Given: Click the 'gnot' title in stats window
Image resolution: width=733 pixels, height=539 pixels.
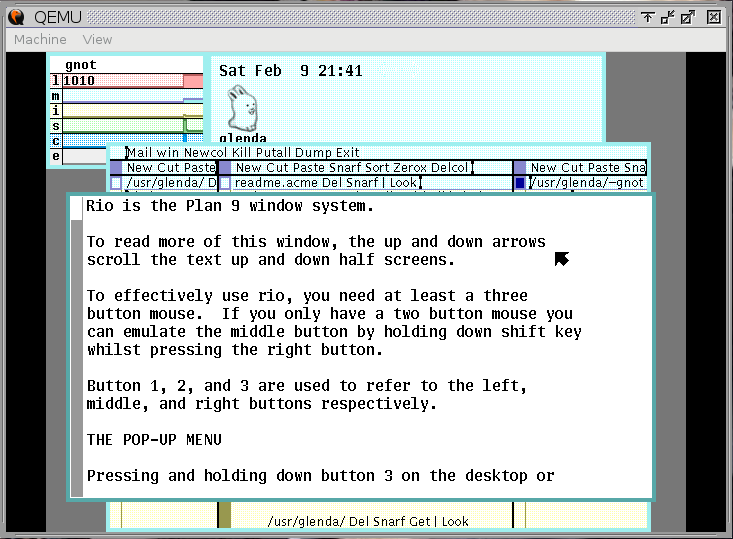Looking at the screenshot, I should pyautogui.click(x=81, y=65).
